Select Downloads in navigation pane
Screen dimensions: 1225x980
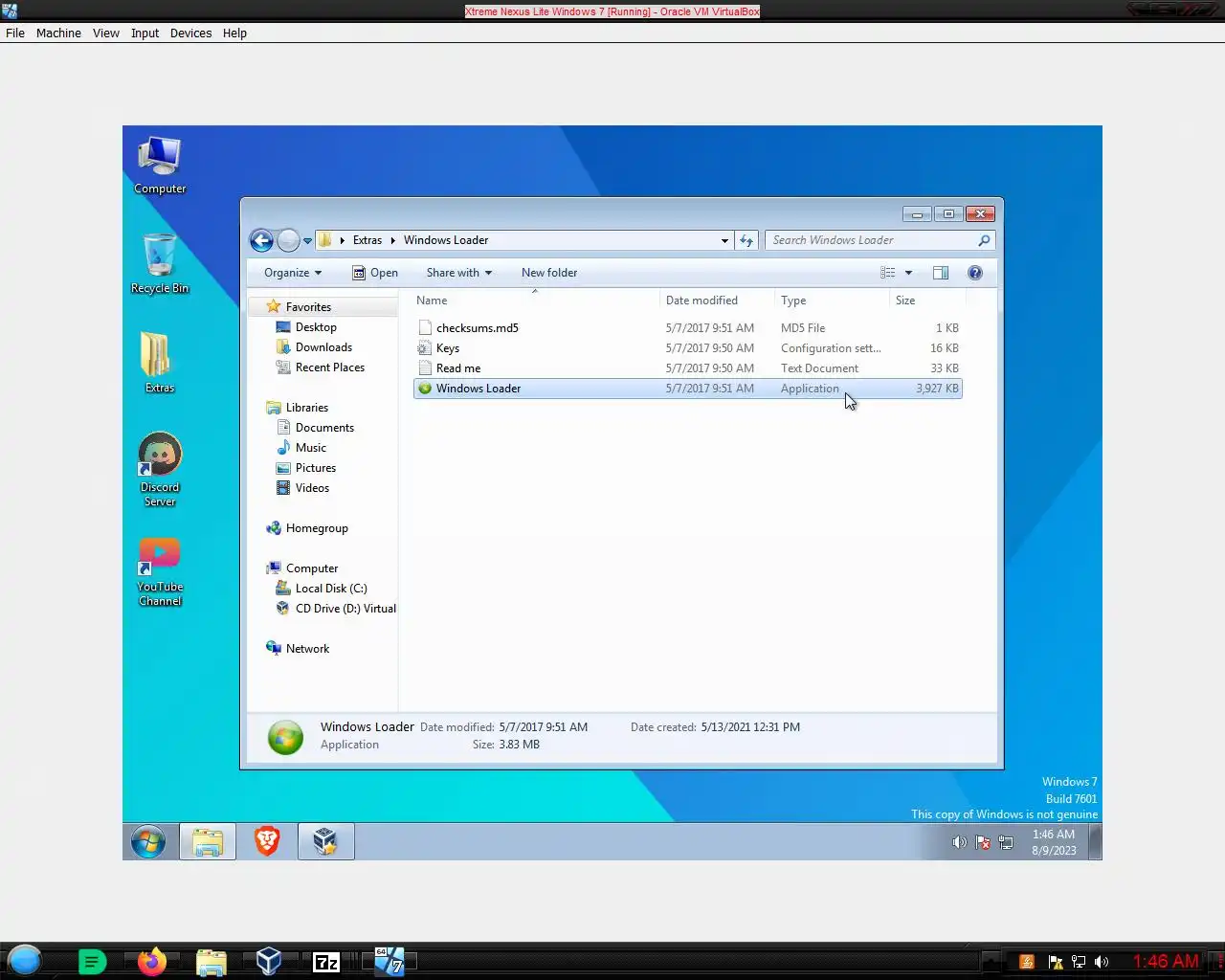click(323, 347)
